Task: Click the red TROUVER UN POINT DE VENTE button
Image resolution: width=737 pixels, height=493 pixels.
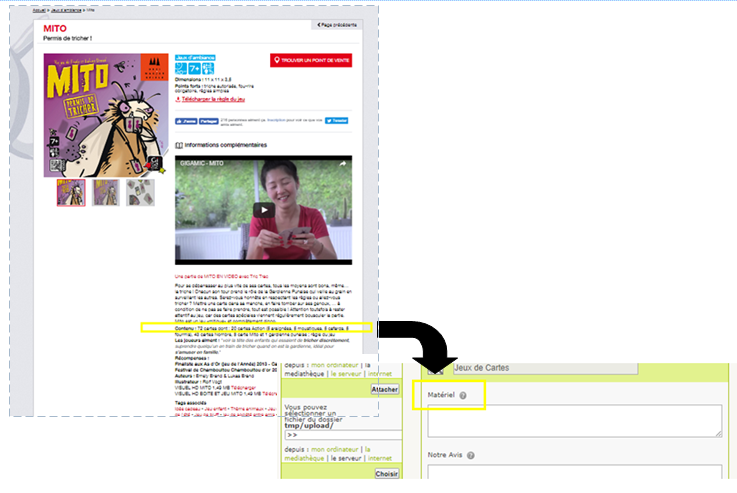Action: pos(311,61)
